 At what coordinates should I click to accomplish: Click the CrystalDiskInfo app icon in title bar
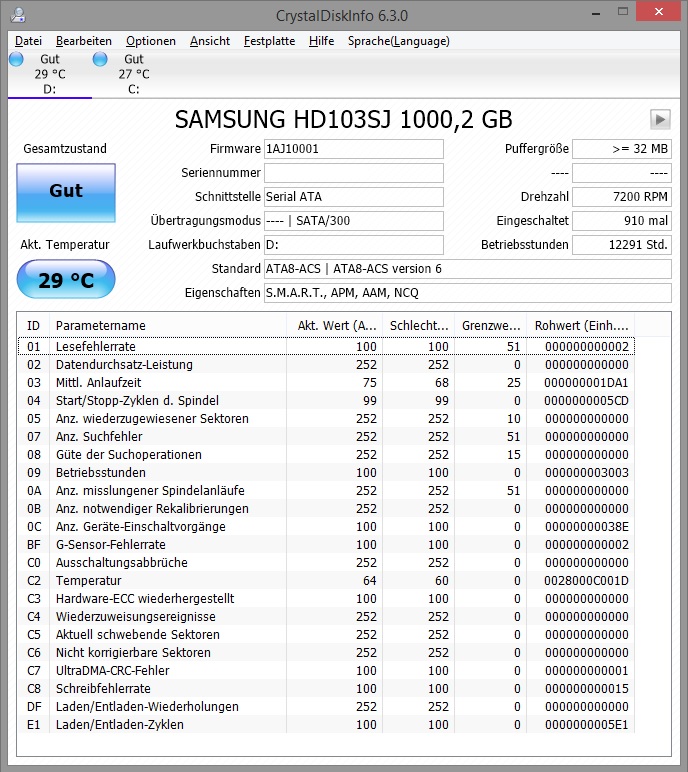click(x=18, y=15)
